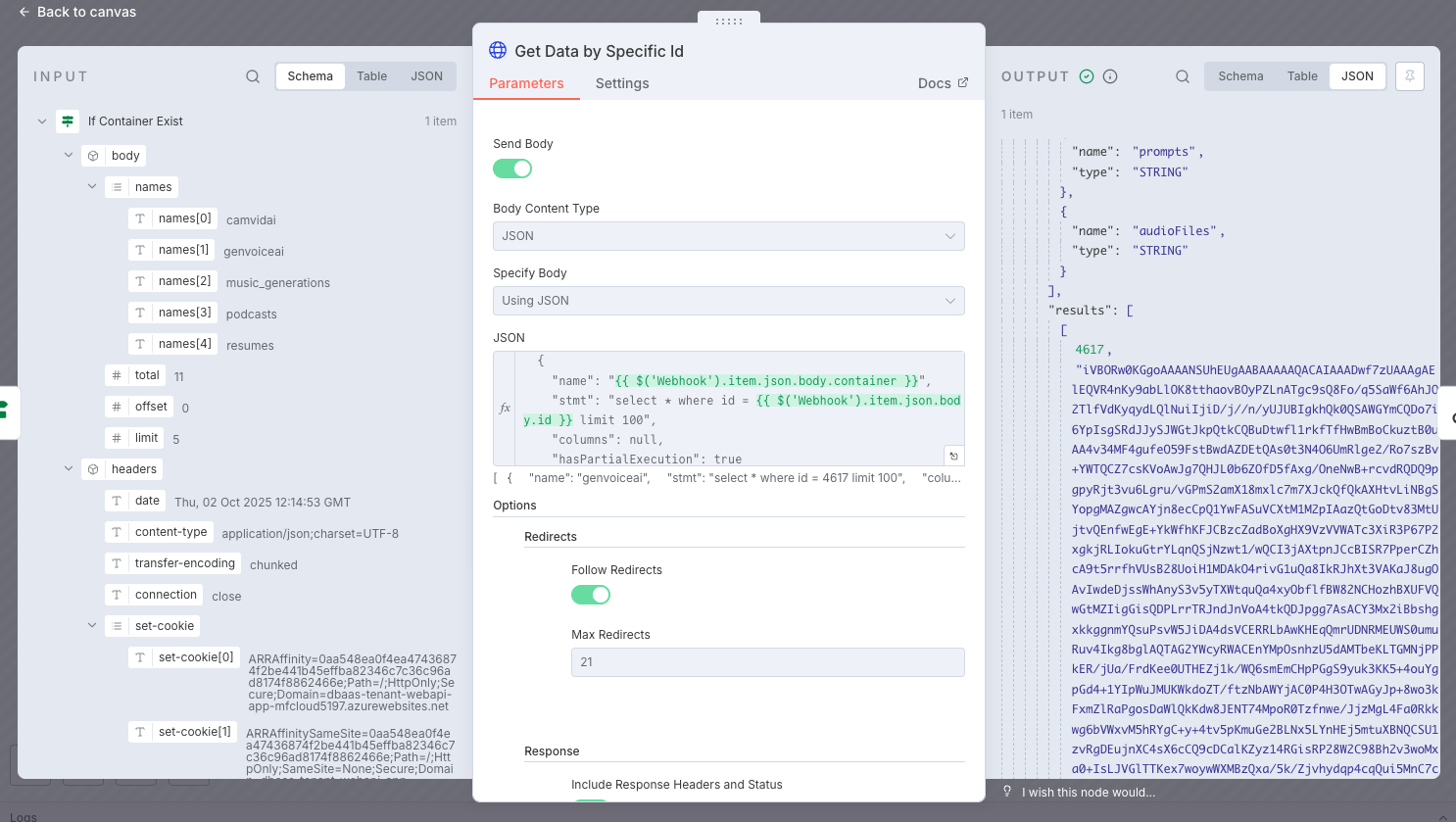Select the OUTPUT Table view tab
The height and width of the screenshot is (822, 1456).
click(1303, 76)
